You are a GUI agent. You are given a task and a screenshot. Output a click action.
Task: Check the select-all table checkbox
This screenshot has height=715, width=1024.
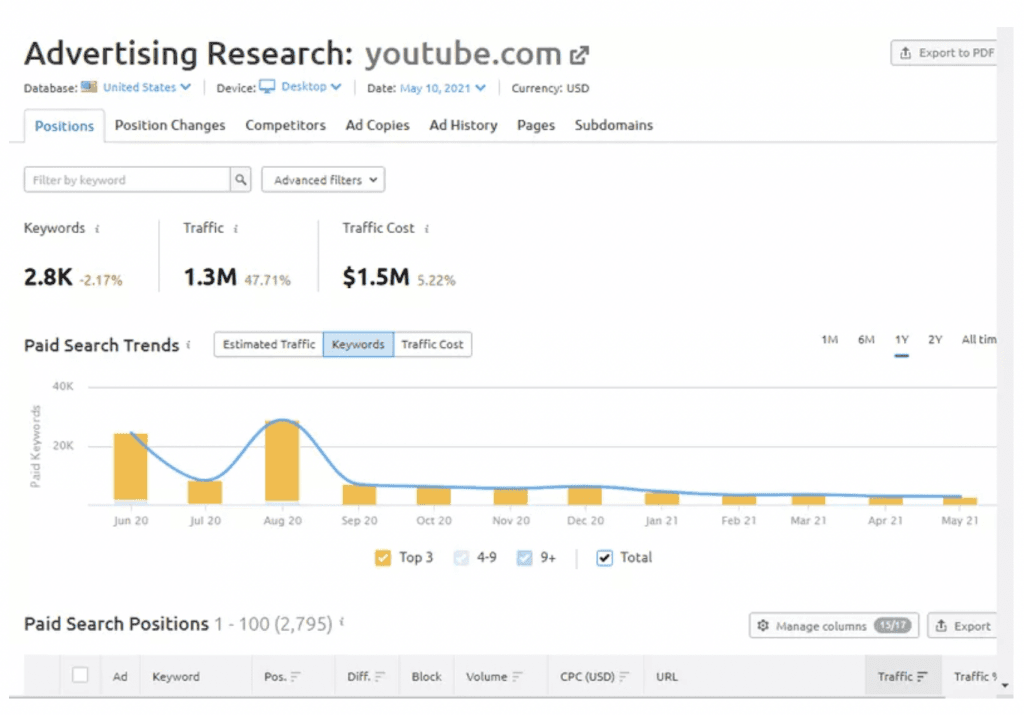tap(80, 675)
